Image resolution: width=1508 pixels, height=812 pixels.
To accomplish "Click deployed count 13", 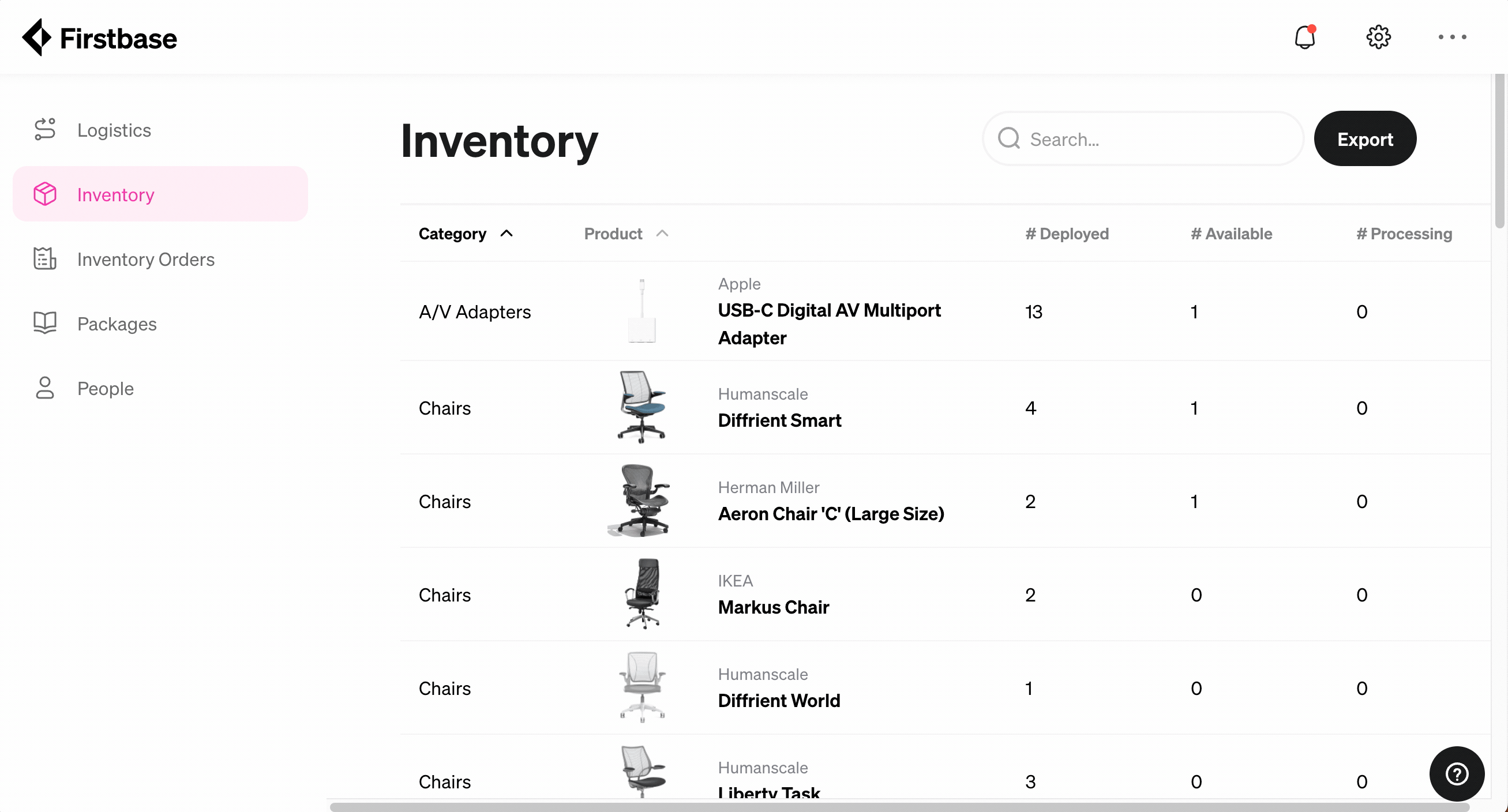I will 1034,312.
